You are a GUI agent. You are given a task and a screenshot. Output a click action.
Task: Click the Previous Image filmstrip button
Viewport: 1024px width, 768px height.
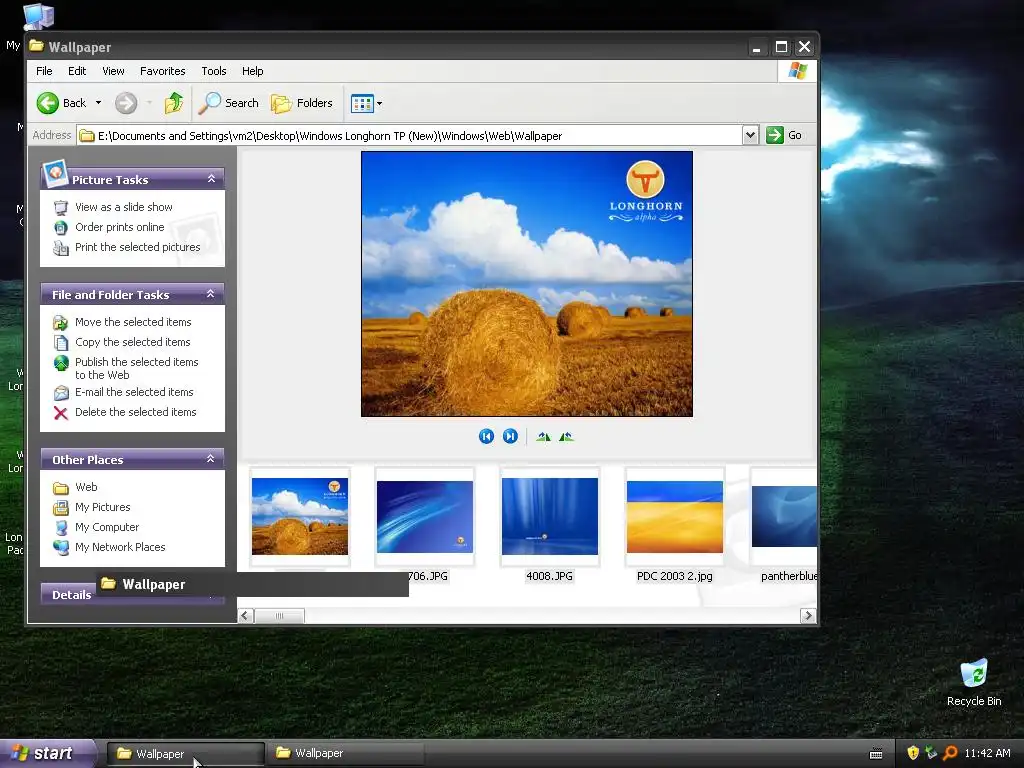486,436
